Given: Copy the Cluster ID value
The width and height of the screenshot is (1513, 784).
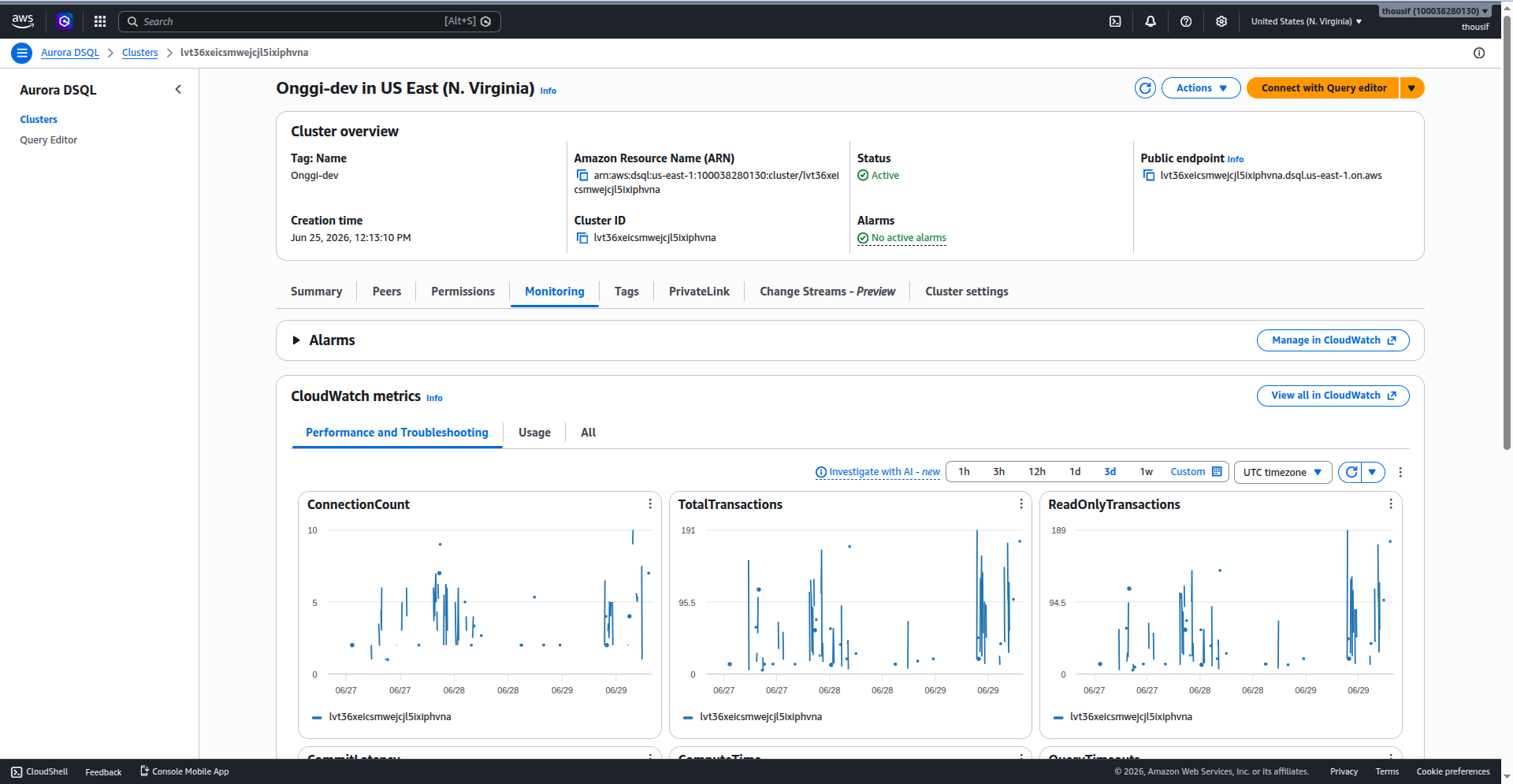Looking at the screenshot, I should coord(582,237).
